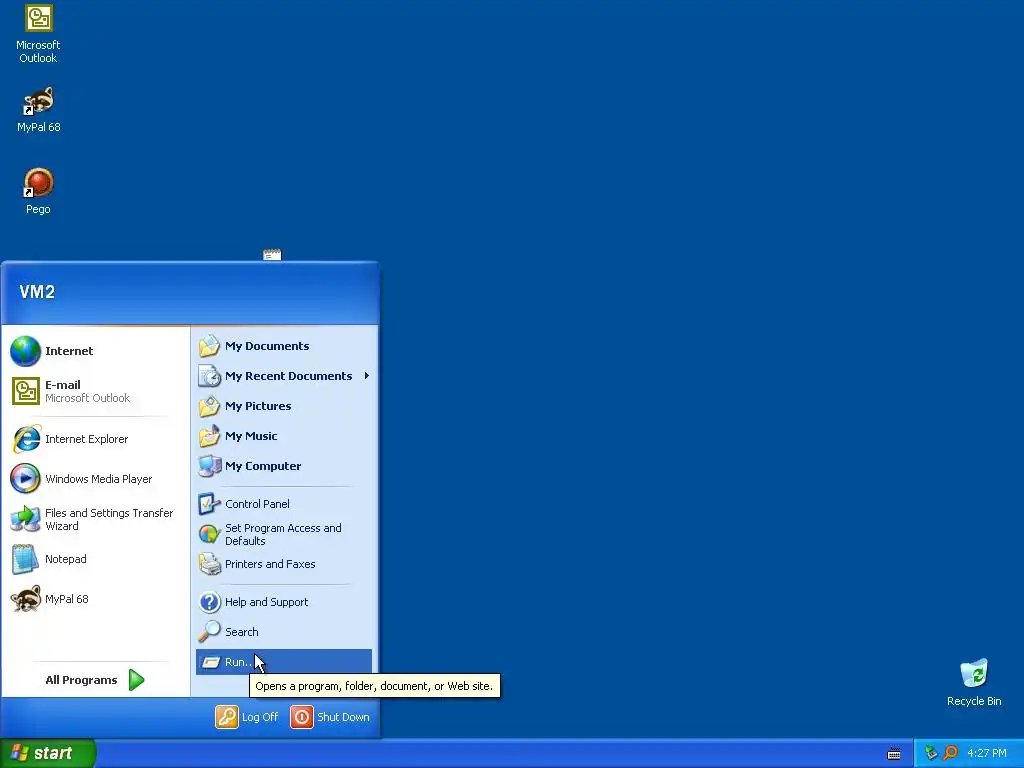Click the Windows Media Player icon
Viewport: 1024px width, 768px height.
point(25,479)
